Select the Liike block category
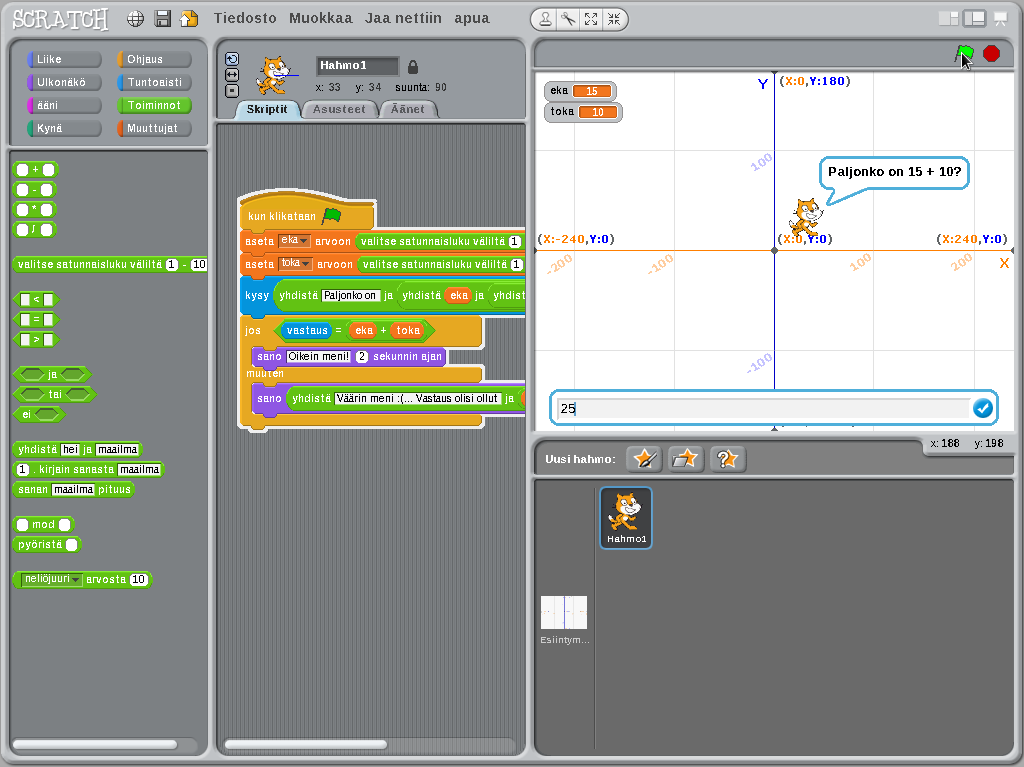 coord(64,59)
